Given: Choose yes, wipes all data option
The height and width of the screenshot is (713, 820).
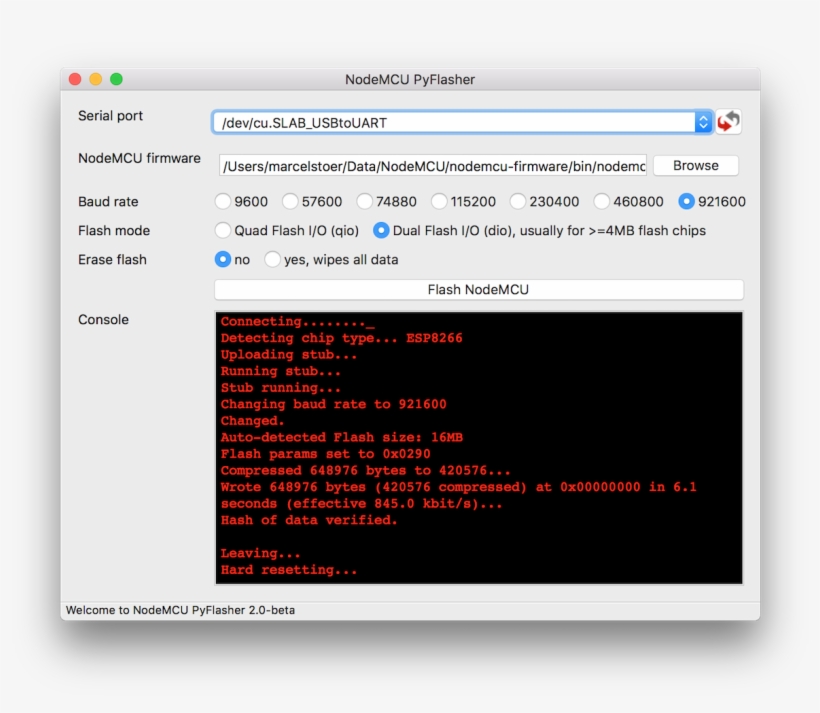Looking at the screenshot, I should coord(272,259).
